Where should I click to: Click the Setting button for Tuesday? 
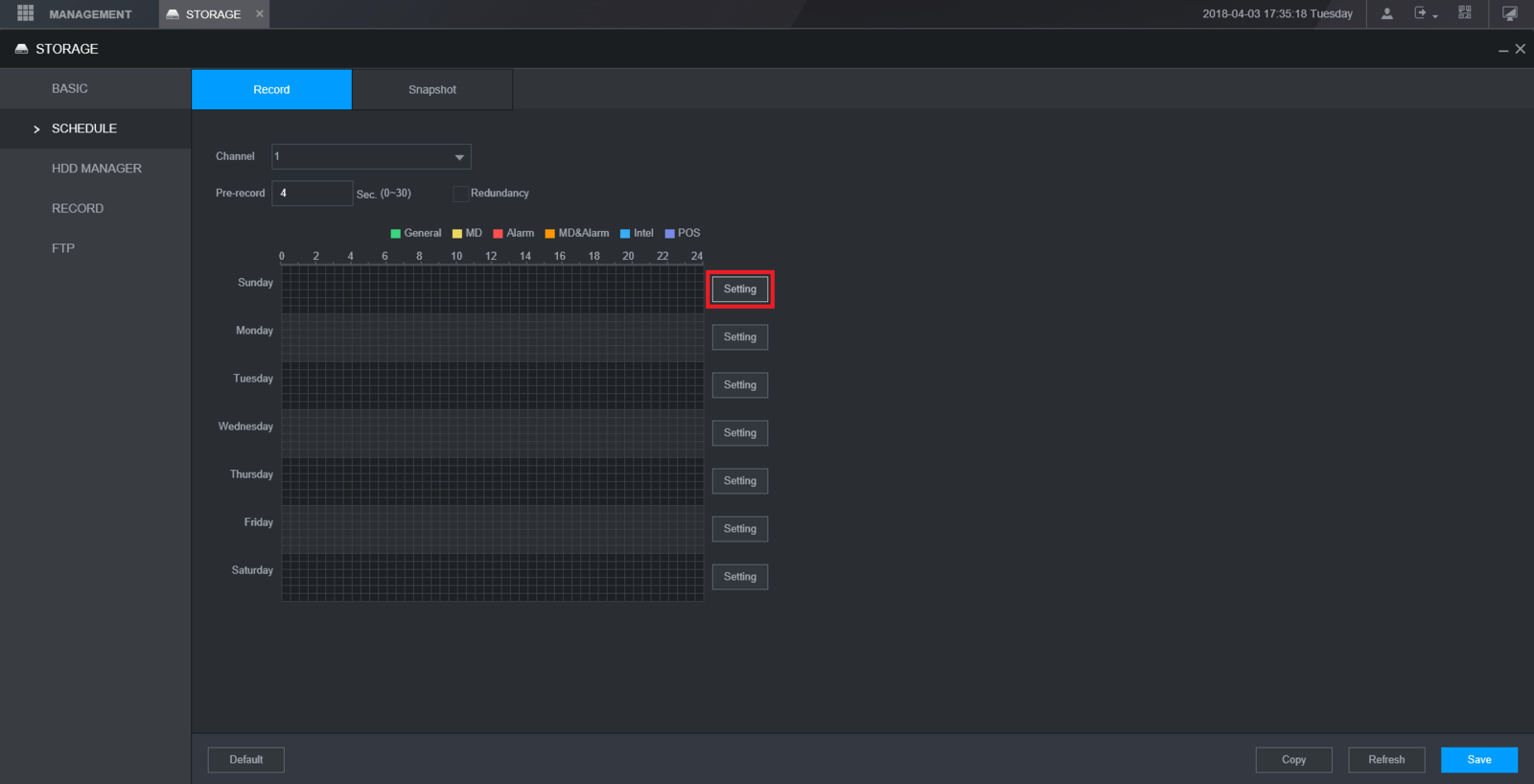(740, 385)
